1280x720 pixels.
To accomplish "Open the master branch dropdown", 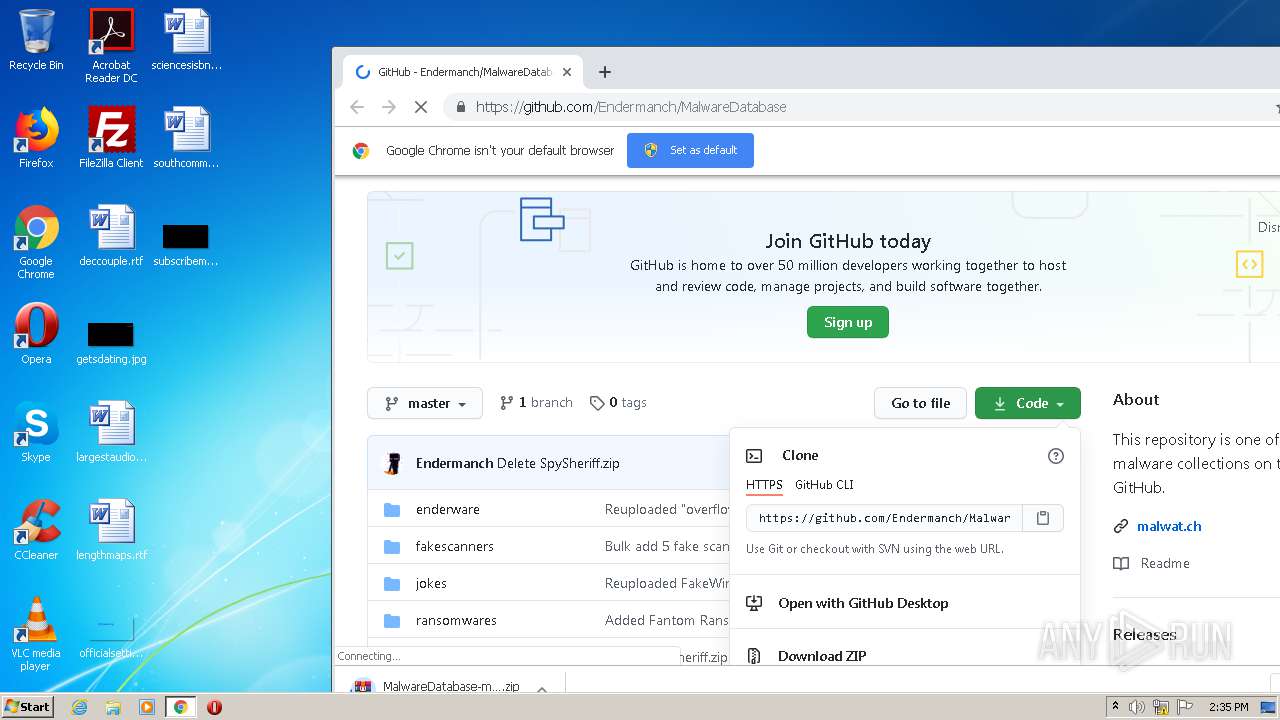I will tap(425, 403).
